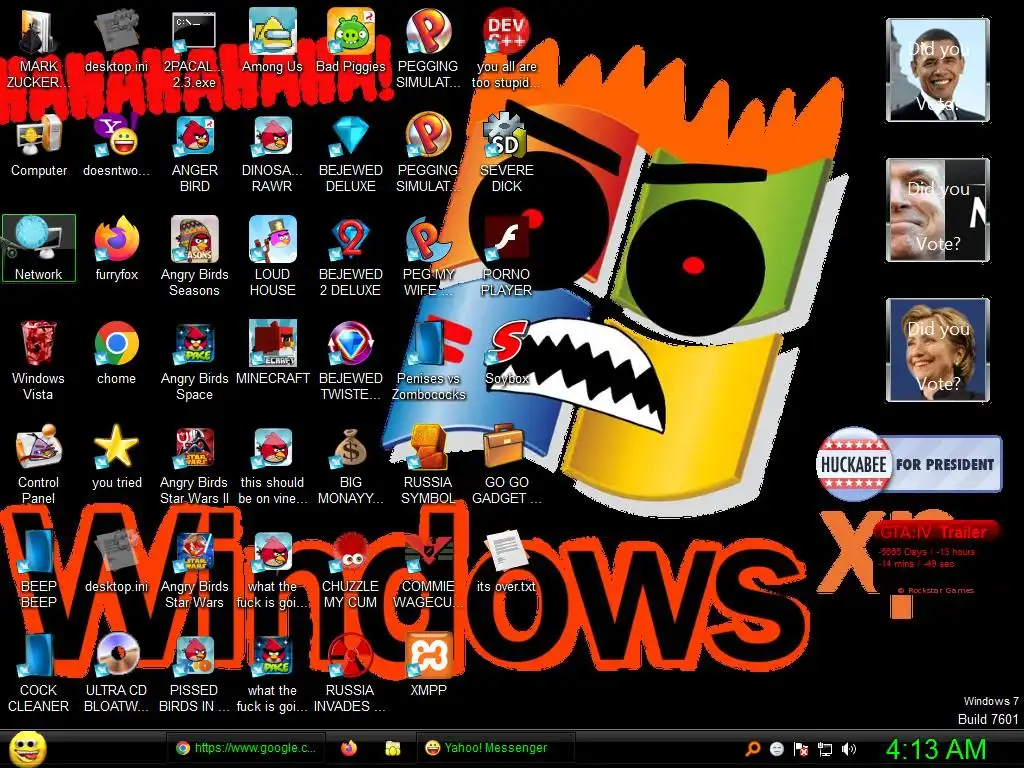Viewport: 1024px width, 768px height.
Task: Open the Among Us shortcut
Action: 272,42
